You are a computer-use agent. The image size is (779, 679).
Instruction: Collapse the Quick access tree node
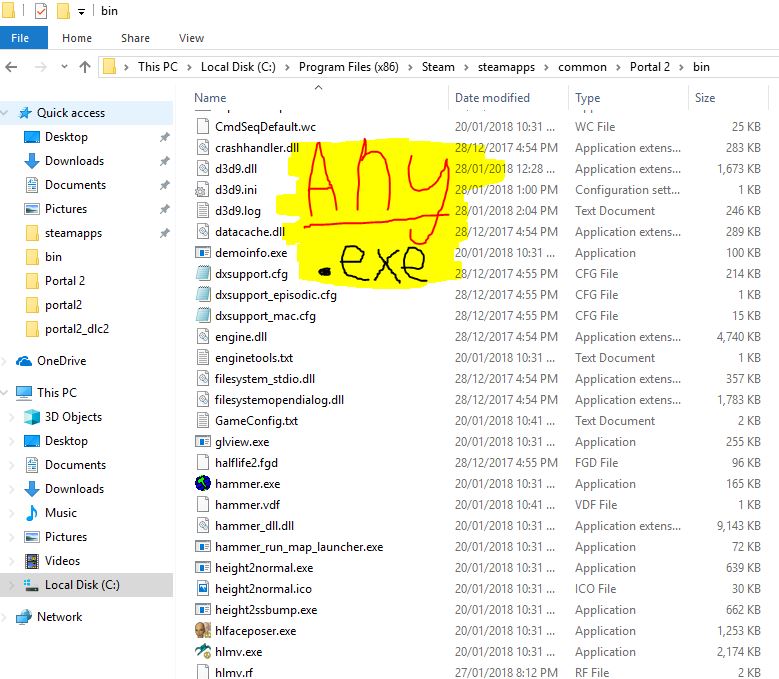point(5,113)
